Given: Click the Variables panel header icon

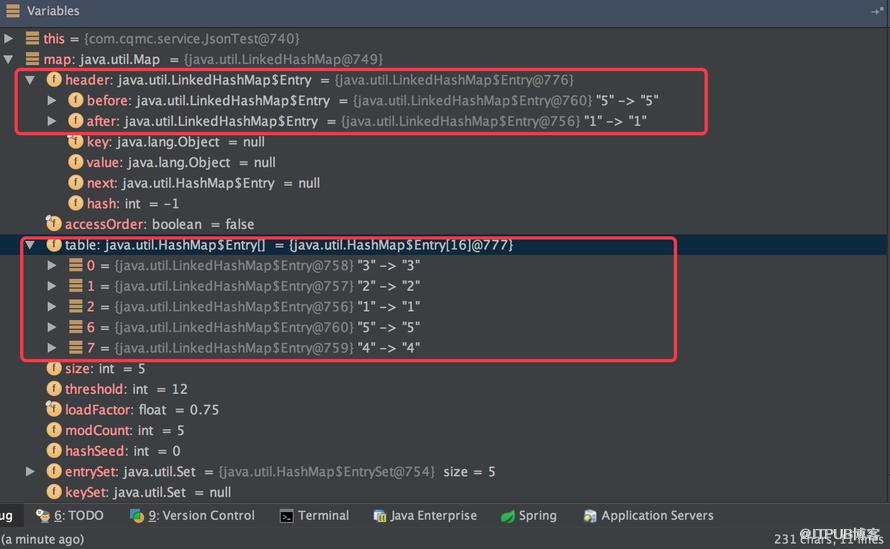Looking at the screenshot, I should [x=12, y=11].
